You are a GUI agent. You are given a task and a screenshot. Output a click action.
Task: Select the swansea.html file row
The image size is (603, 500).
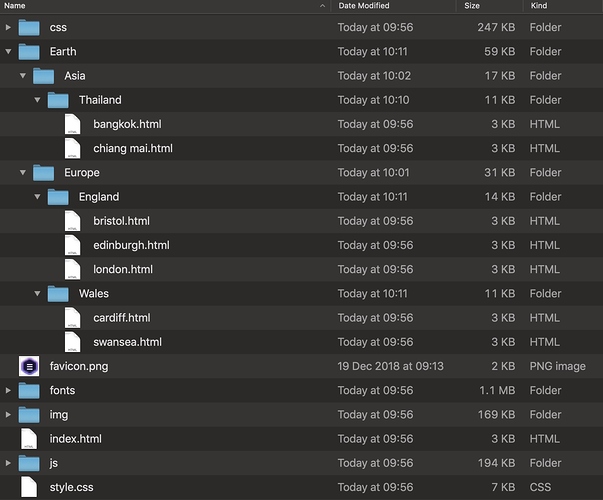point(127,342)
